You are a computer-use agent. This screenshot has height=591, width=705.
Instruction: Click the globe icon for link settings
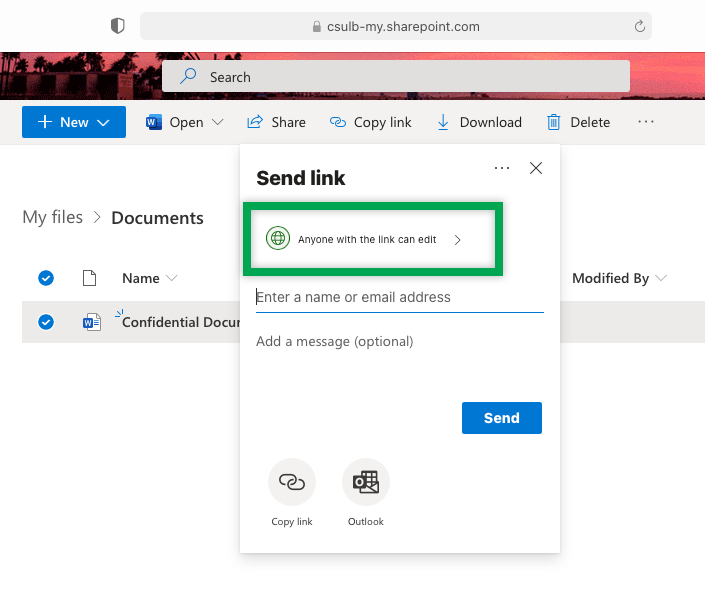(278, 238)
